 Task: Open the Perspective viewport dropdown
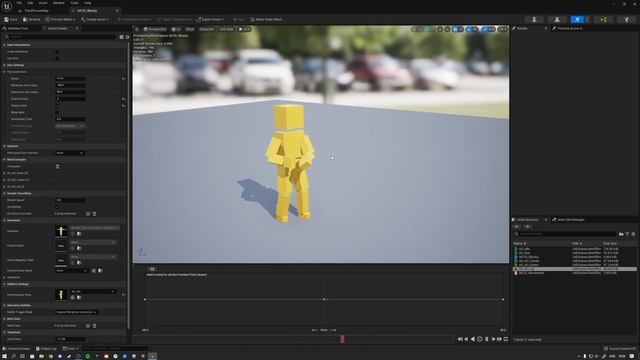pyautogui.click(x=155, y=29)
